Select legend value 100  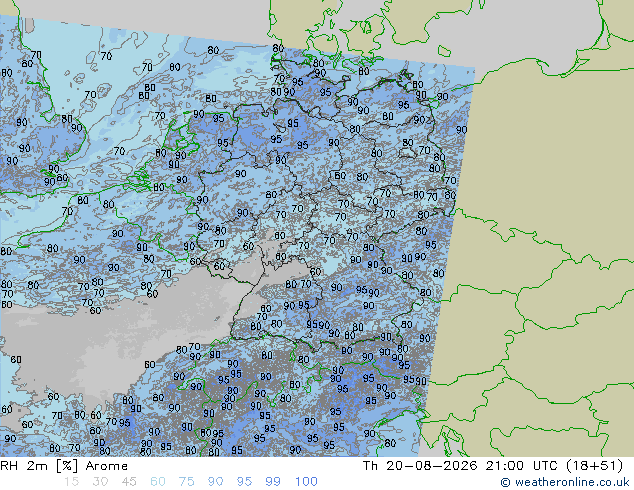306,482
